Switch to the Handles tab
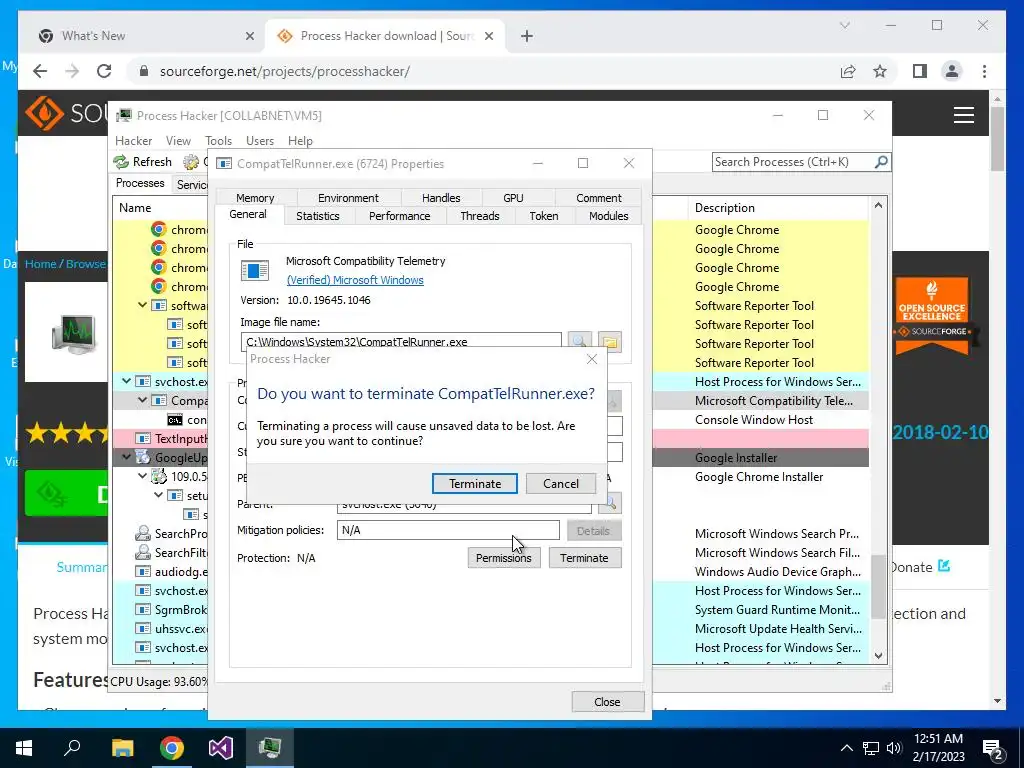The height and width of the screenshot is (768, 1024). (441, 198)
